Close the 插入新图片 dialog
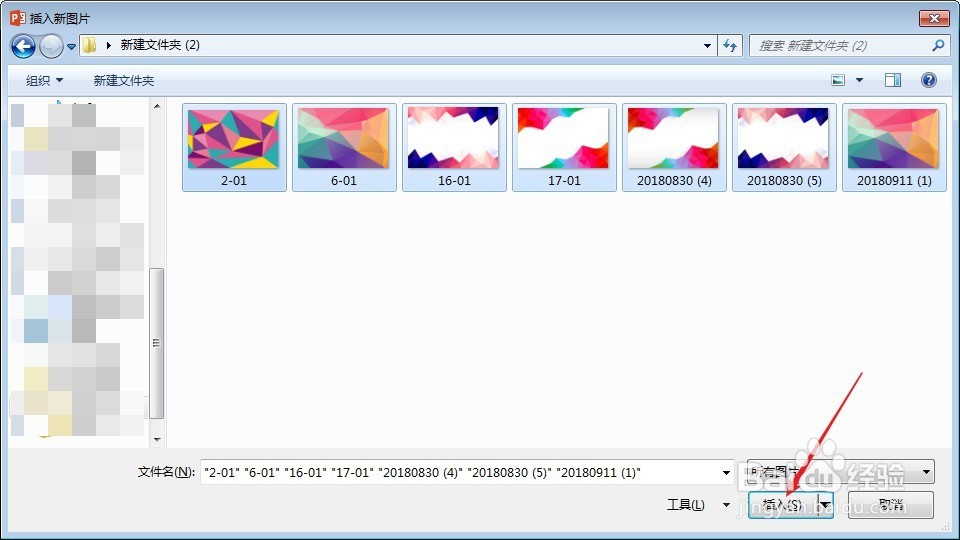960x540 pixels. pos(934,18)
